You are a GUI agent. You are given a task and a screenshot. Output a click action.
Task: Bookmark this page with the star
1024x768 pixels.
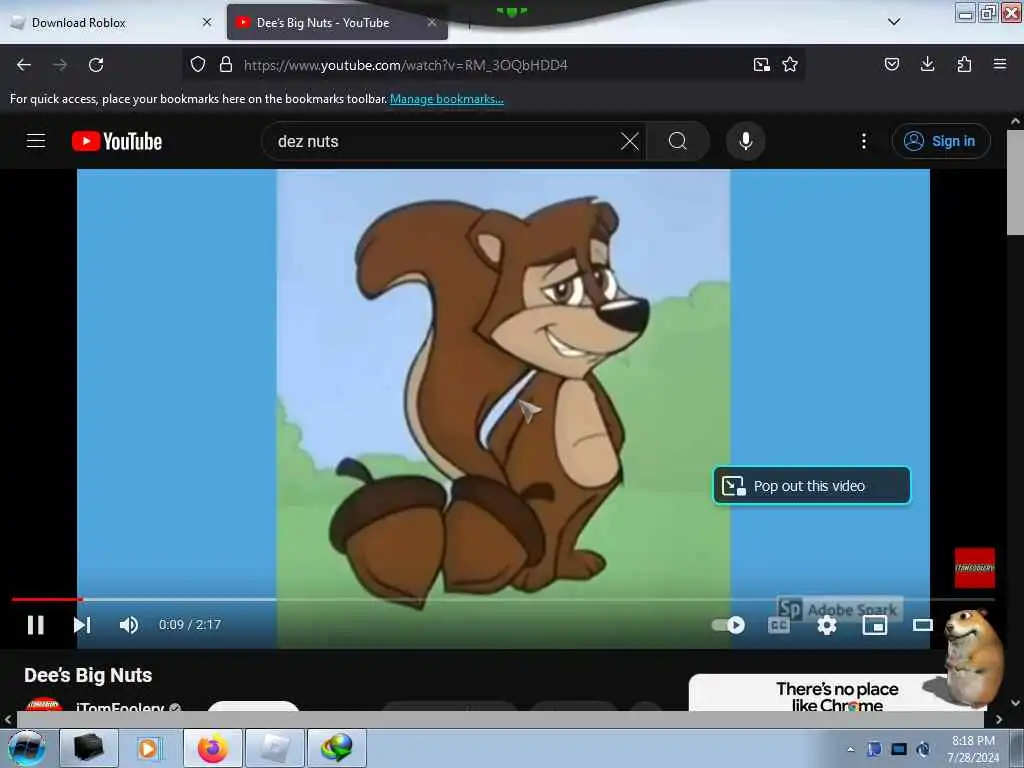[790, 65]
